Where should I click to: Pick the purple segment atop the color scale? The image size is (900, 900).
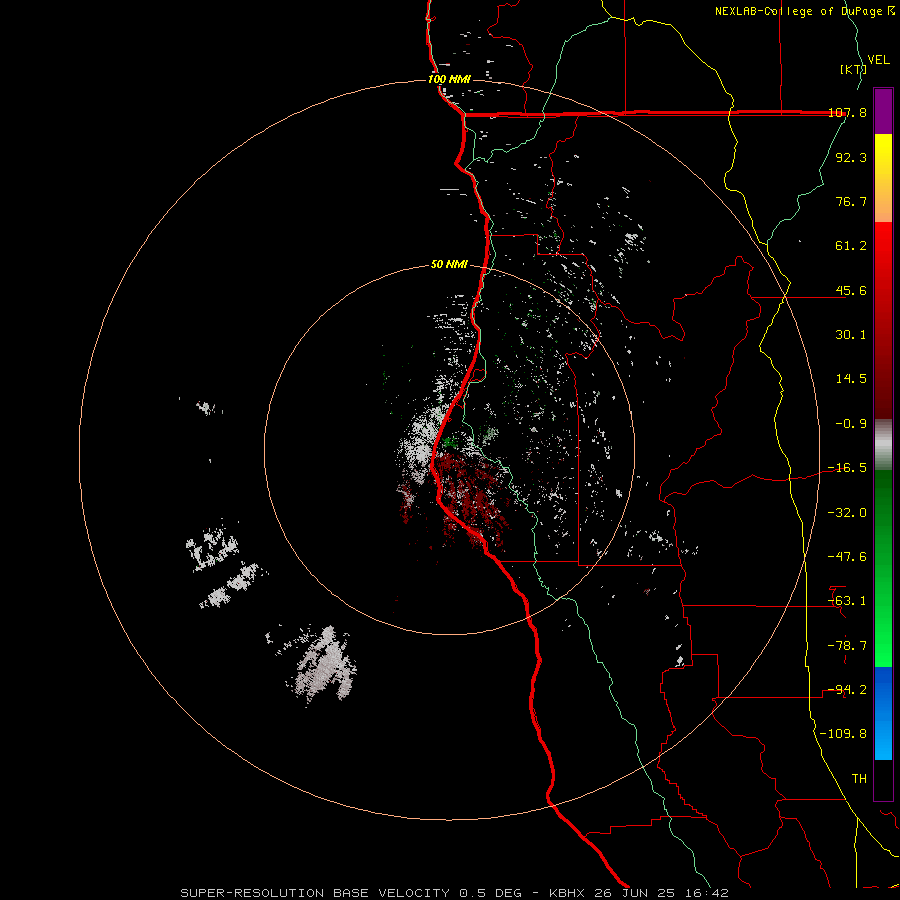point(883,111)
